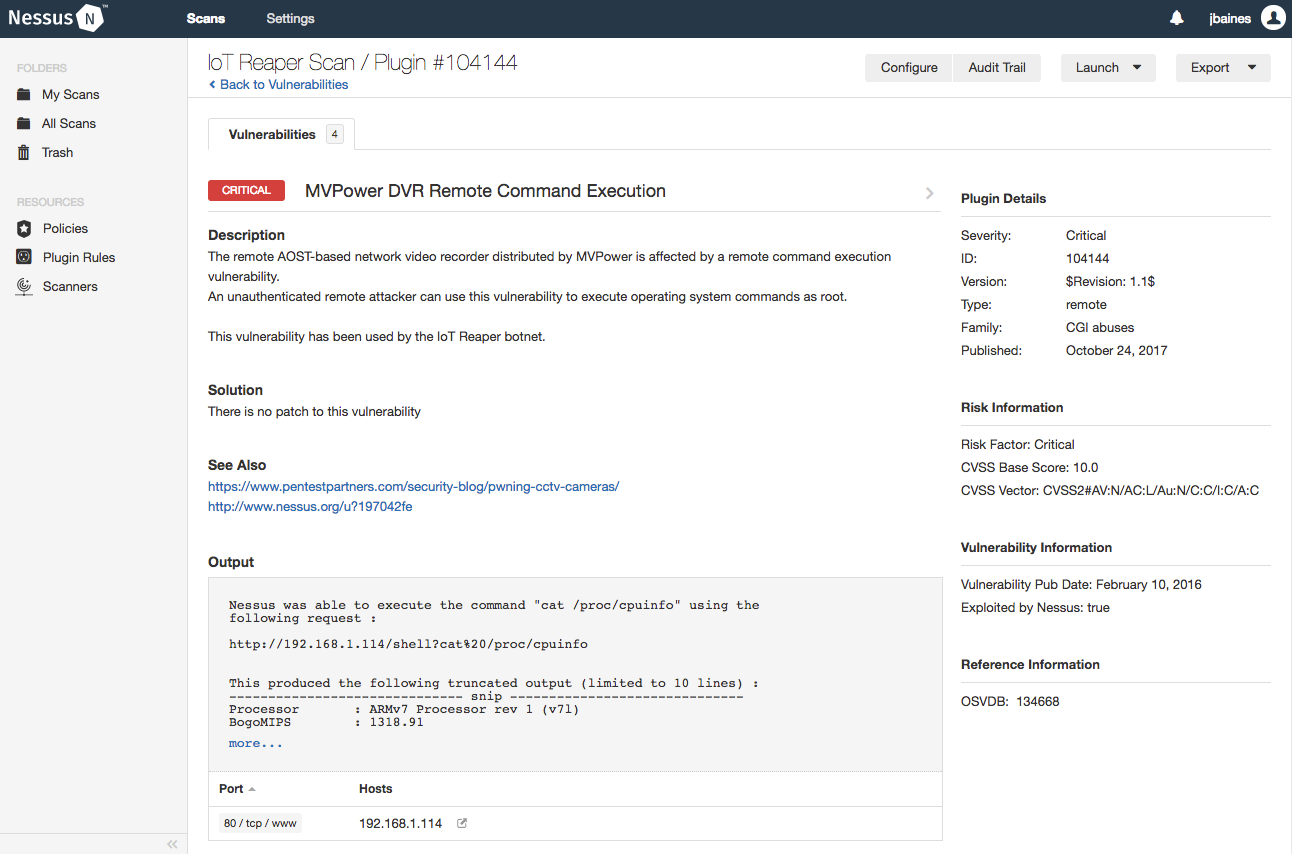Screen dimensions: 1292x854
Task: Click 'Exploited by Nessus: true' text
Action: pyautogui.click(x=1035, y=607)
